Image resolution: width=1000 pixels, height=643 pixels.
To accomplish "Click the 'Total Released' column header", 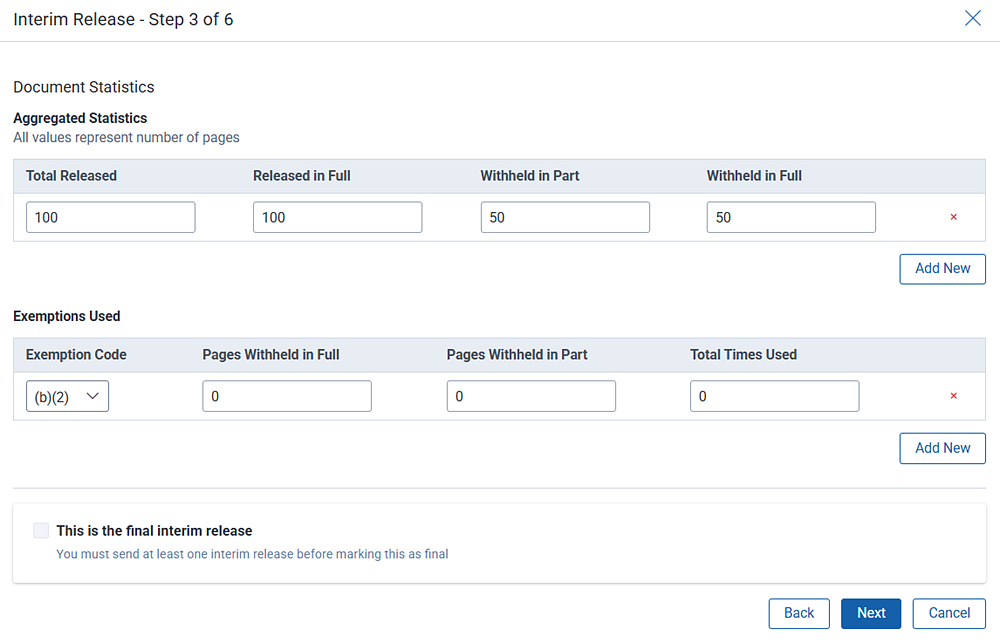I will [71, 176].
